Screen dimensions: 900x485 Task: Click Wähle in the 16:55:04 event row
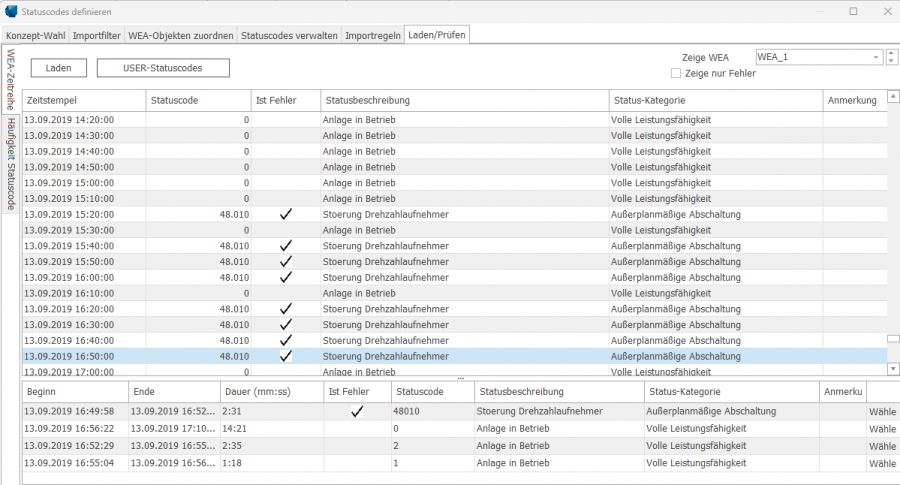(882, 464)
